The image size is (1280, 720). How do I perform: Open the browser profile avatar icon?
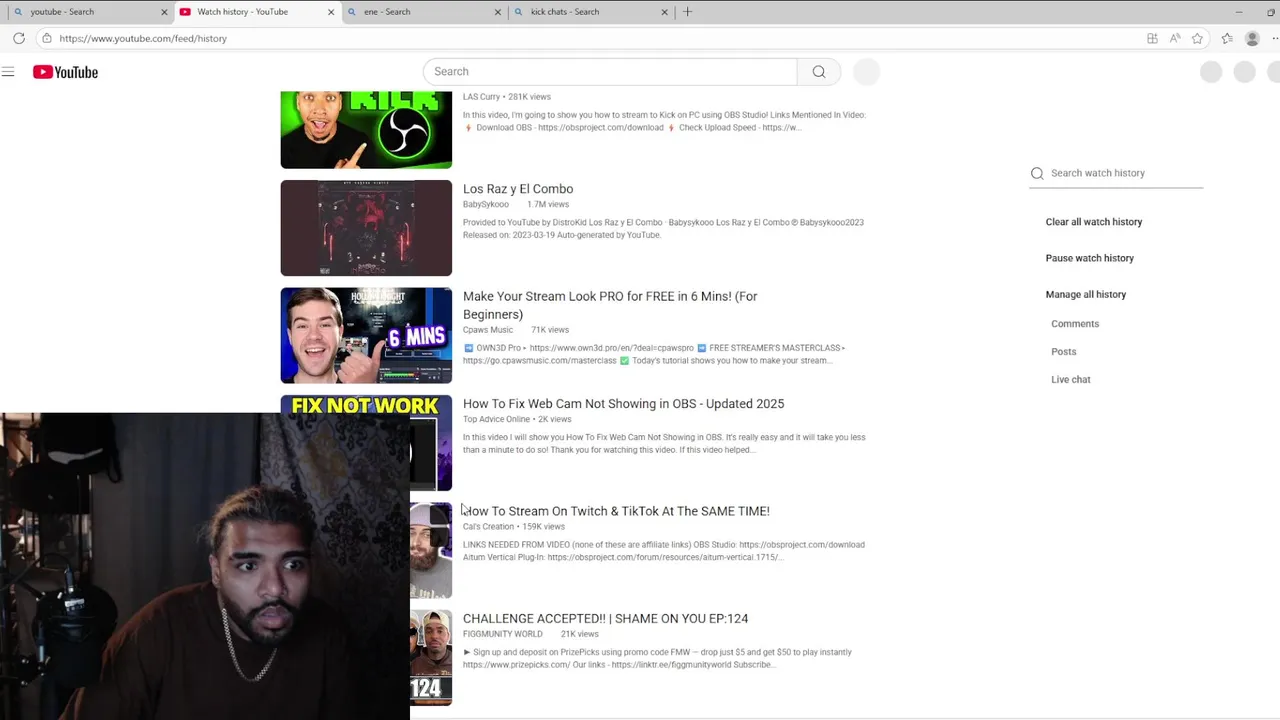tap(1252, 38)
